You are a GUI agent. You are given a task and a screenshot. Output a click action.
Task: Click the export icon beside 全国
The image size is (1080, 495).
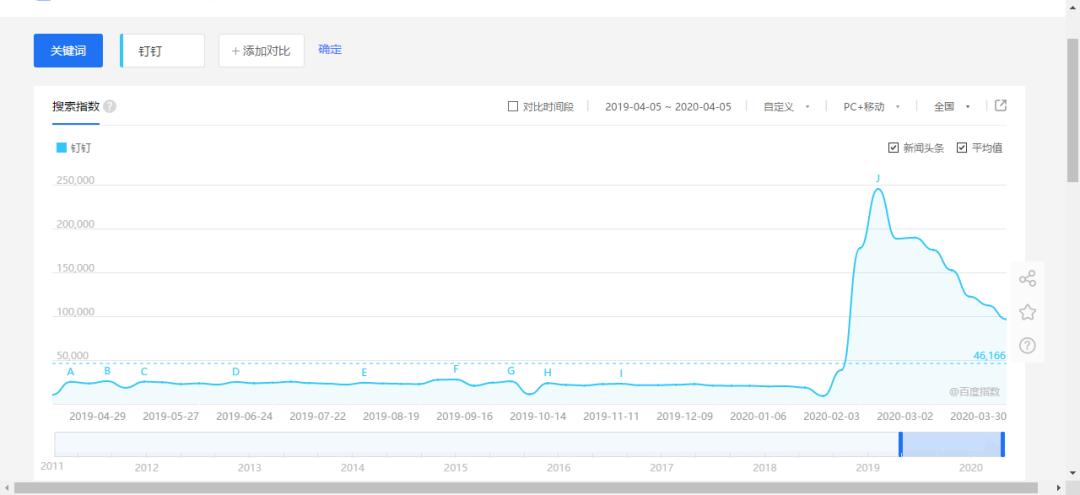(1001, 105)
